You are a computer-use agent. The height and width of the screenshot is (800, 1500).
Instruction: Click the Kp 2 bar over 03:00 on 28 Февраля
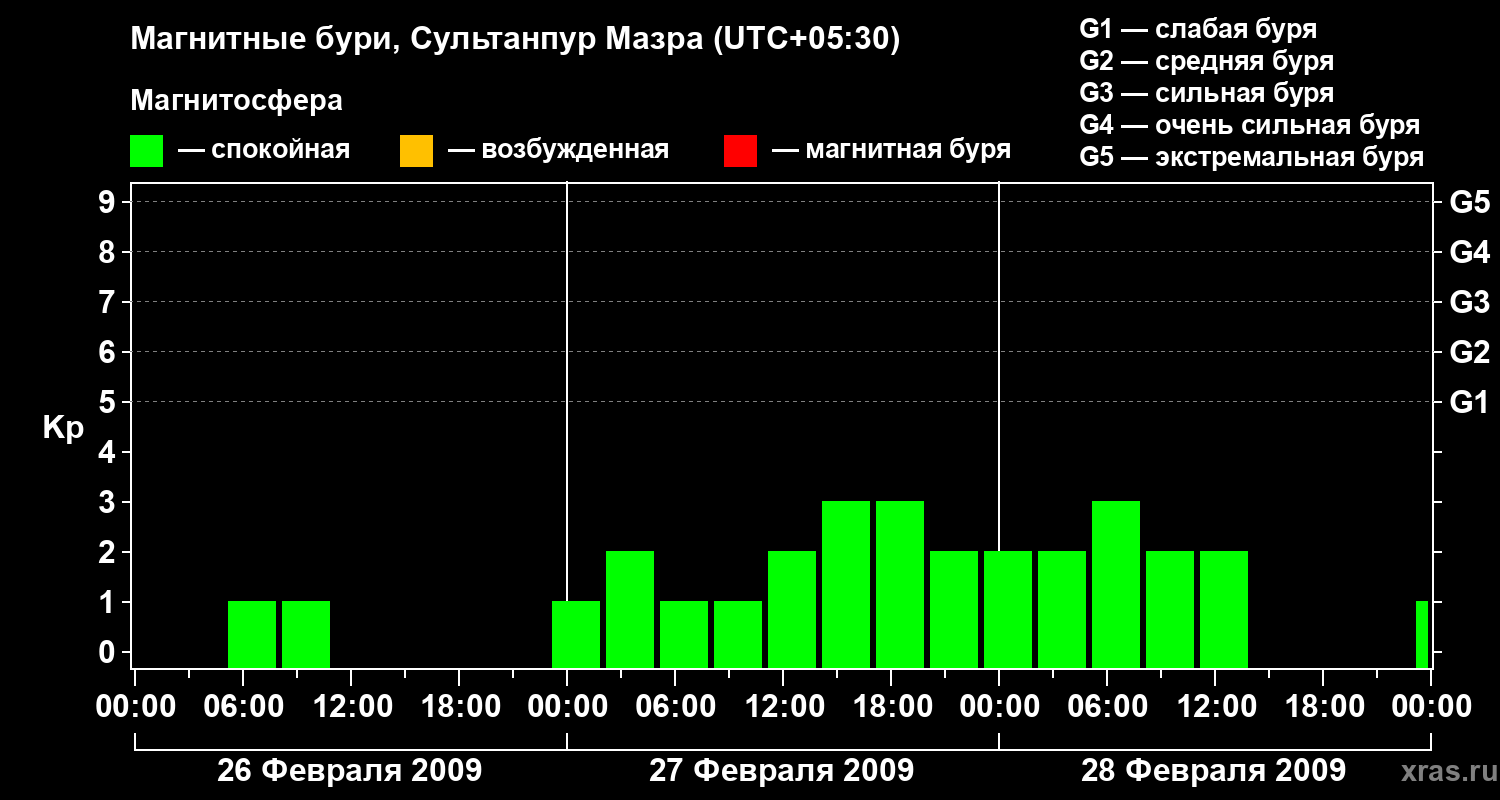pos(1062,609)
